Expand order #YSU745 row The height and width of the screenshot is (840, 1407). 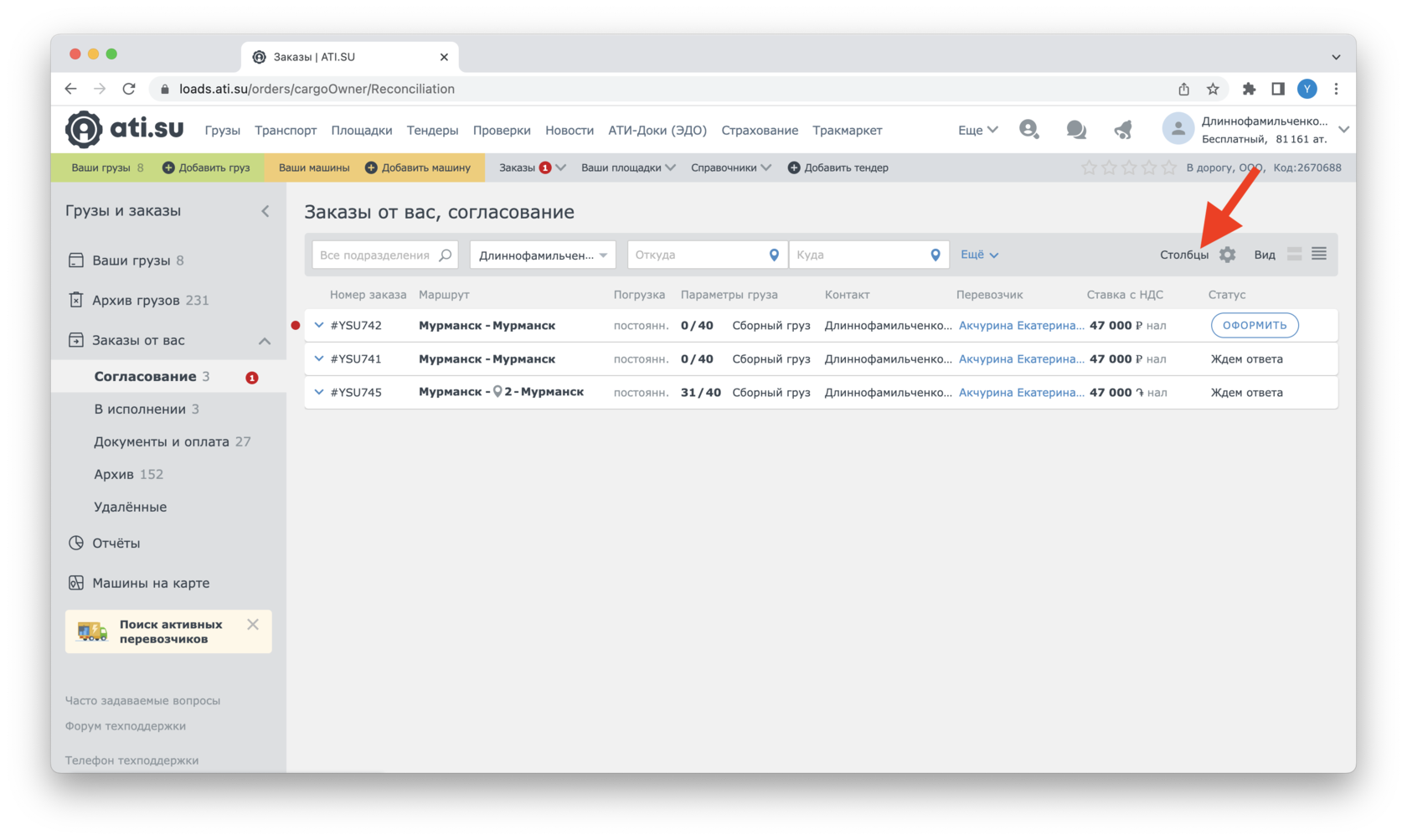(319, 392)
